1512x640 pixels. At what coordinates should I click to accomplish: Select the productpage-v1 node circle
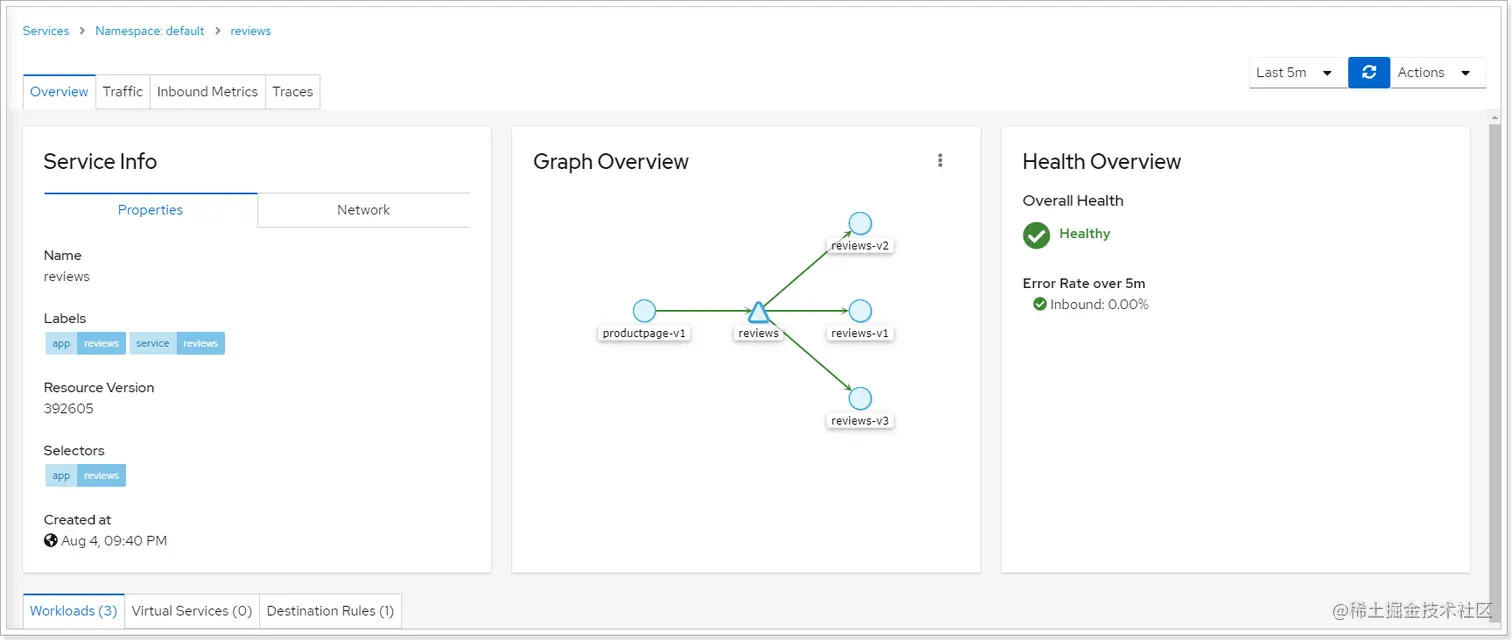tap(645, 311)
